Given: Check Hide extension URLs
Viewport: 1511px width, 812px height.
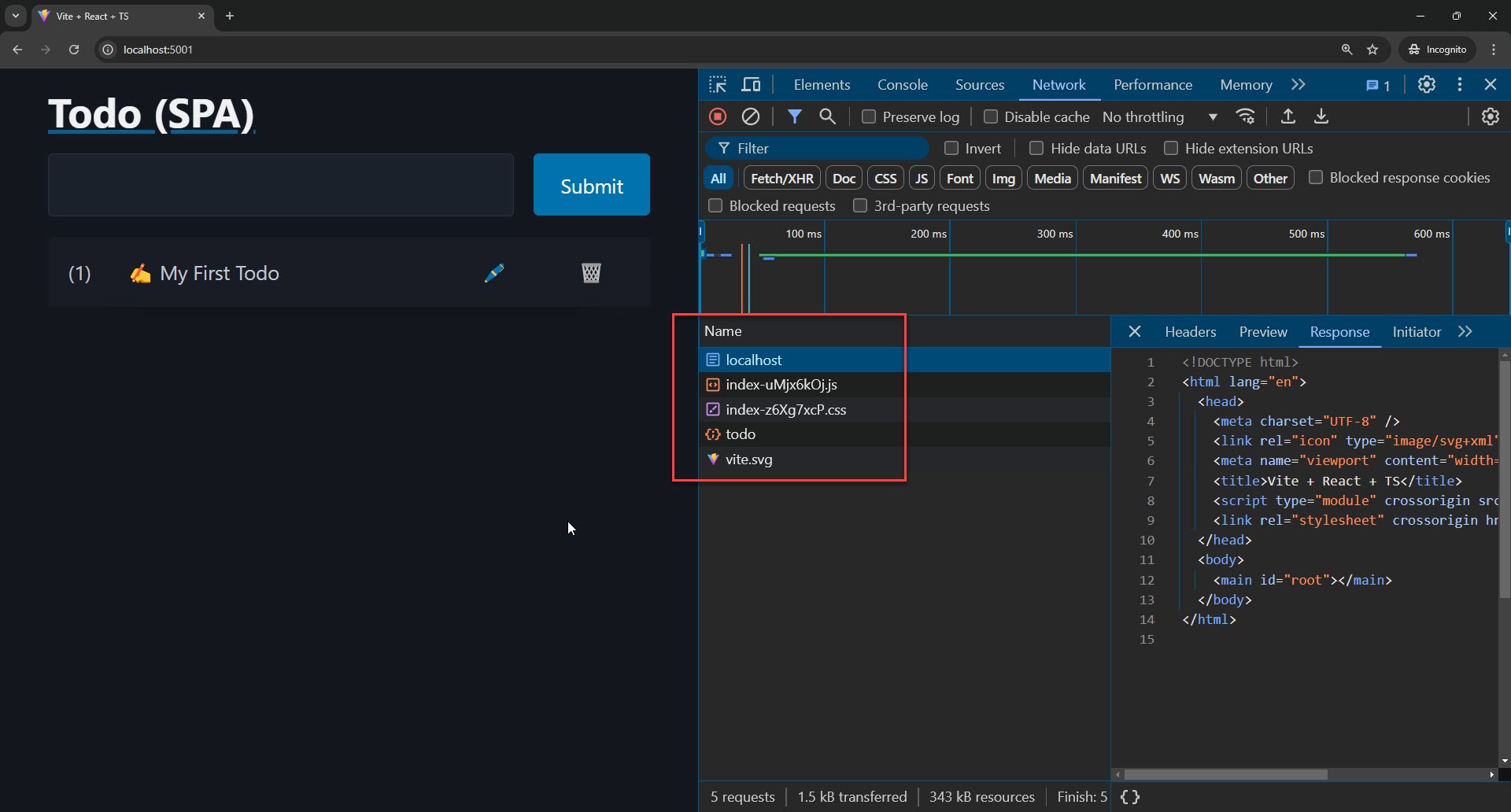Looking at the screenshot, I should tap(1171, 148).
